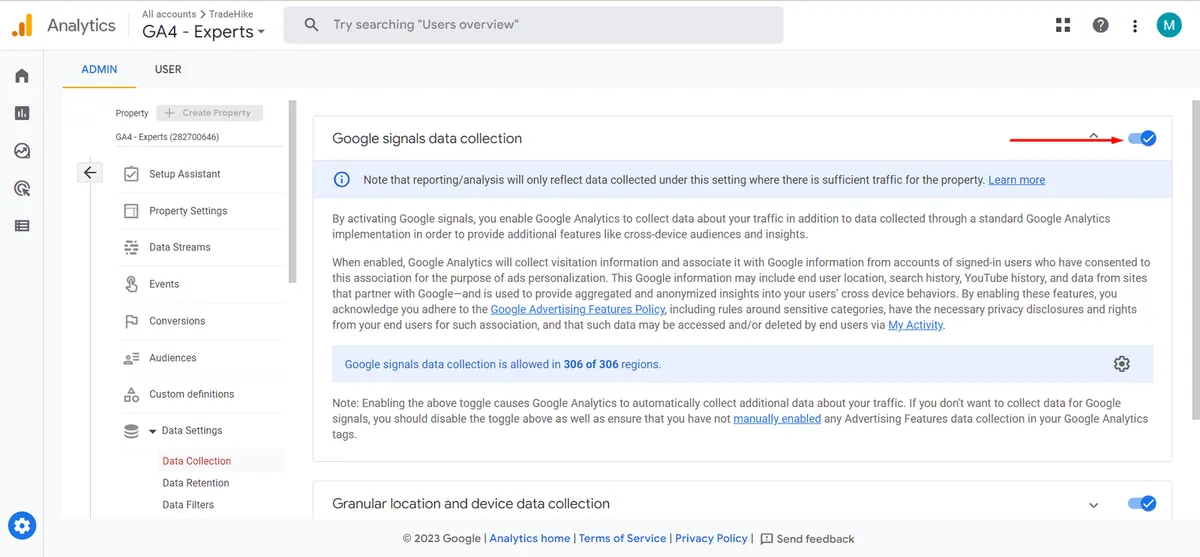The image size is (1200, 557).
Task: Click the All accounts breadcrumb
Action: (169, 14)
